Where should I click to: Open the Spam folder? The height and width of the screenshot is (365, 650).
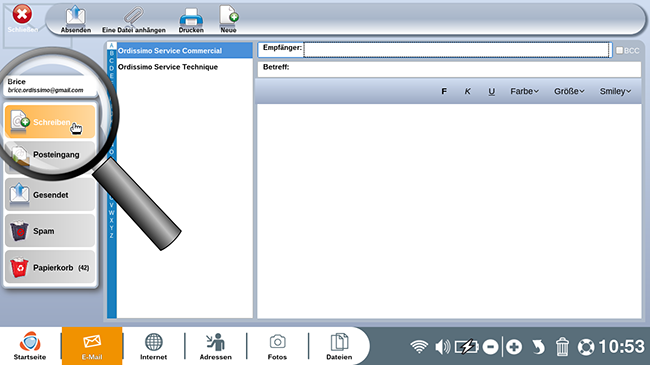pyautogui.click(x=50, y=231)
